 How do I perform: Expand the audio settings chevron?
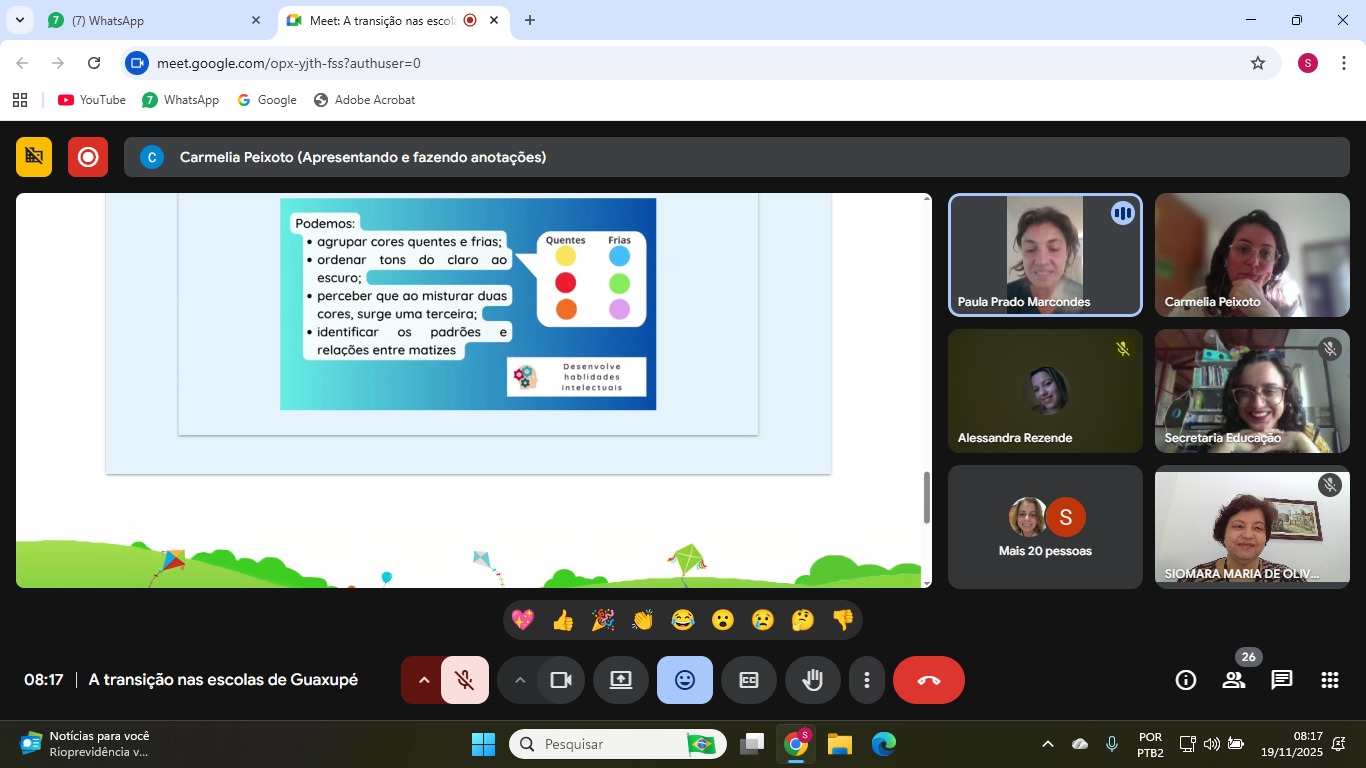point(423,680)
